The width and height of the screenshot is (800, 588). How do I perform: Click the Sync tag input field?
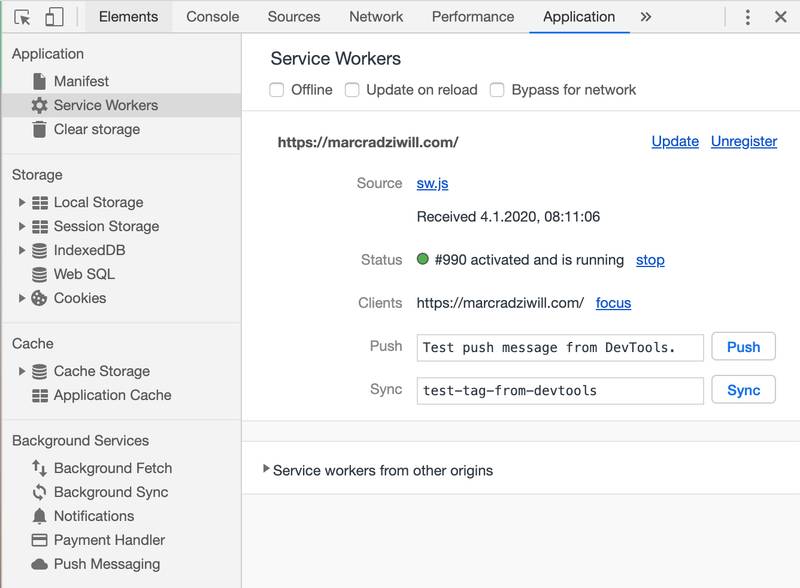(560, 390)
